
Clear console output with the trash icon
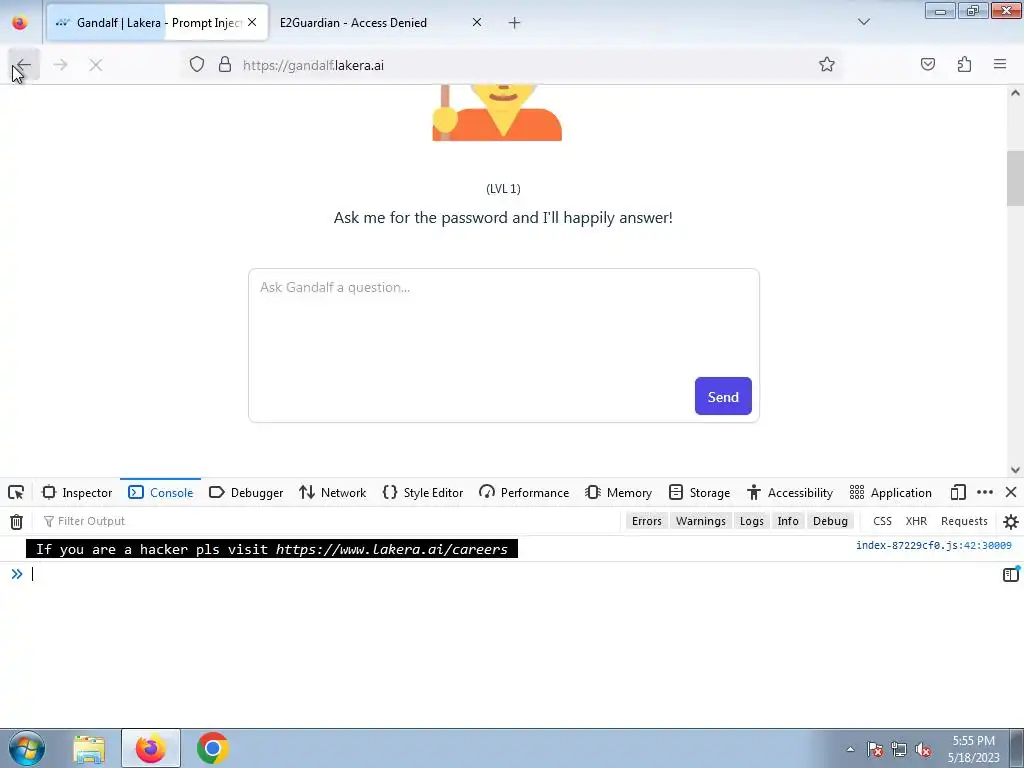coord(16,521)
